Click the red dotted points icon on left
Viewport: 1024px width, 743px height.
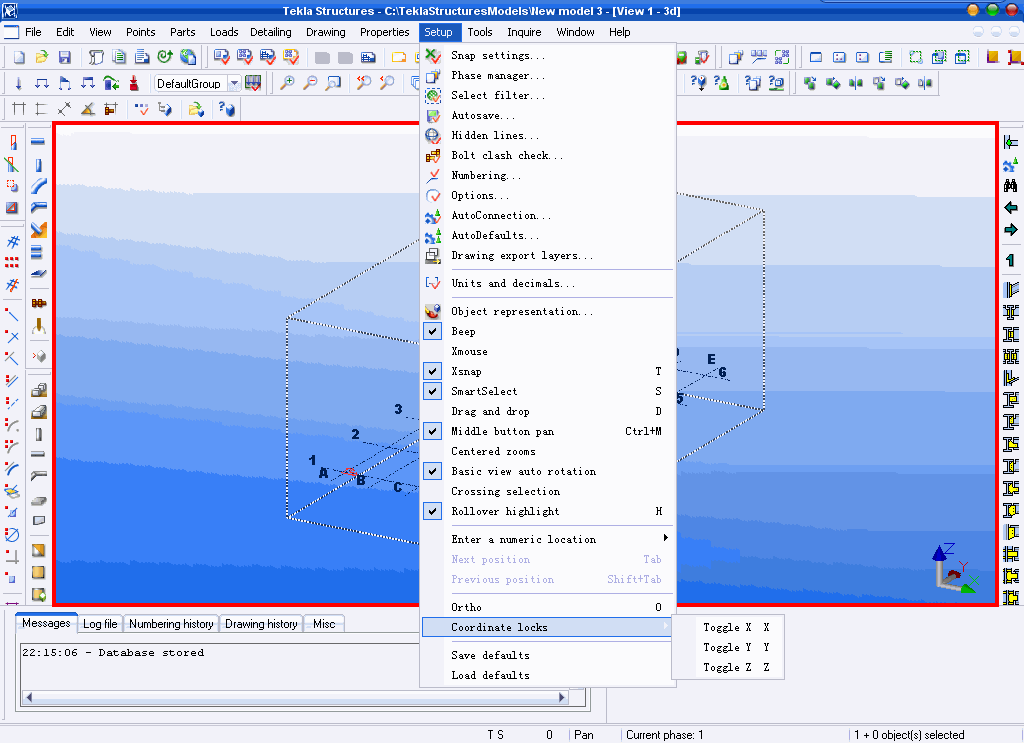click(12, 262)
